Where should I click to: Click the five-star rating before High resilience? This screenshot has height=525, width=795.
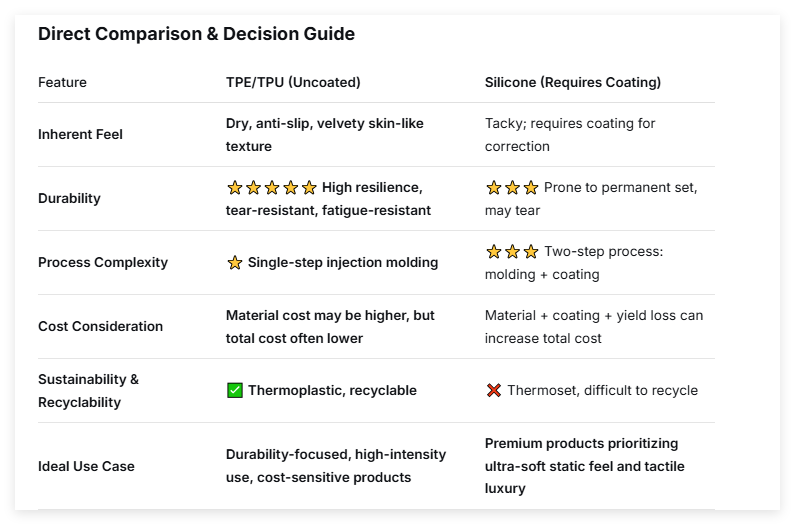tap(272, 188)
